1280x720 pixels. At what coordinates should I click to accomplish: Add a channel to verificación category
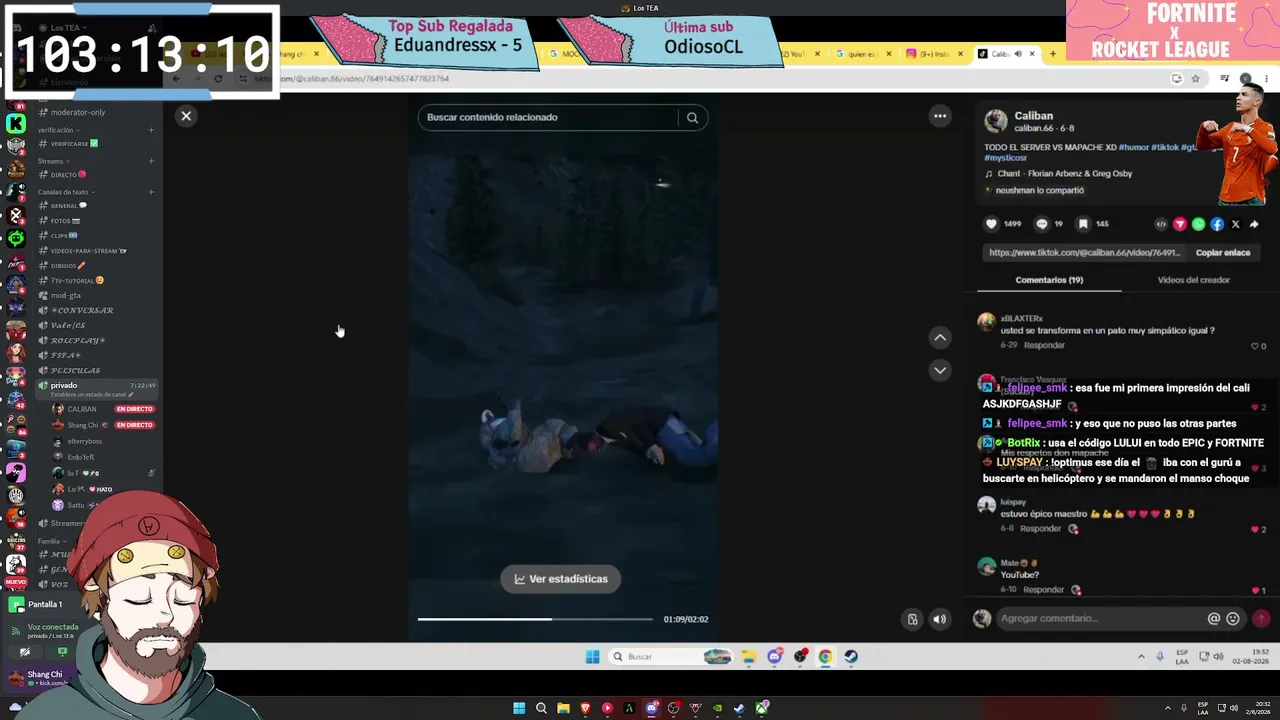tap(151, 130)
